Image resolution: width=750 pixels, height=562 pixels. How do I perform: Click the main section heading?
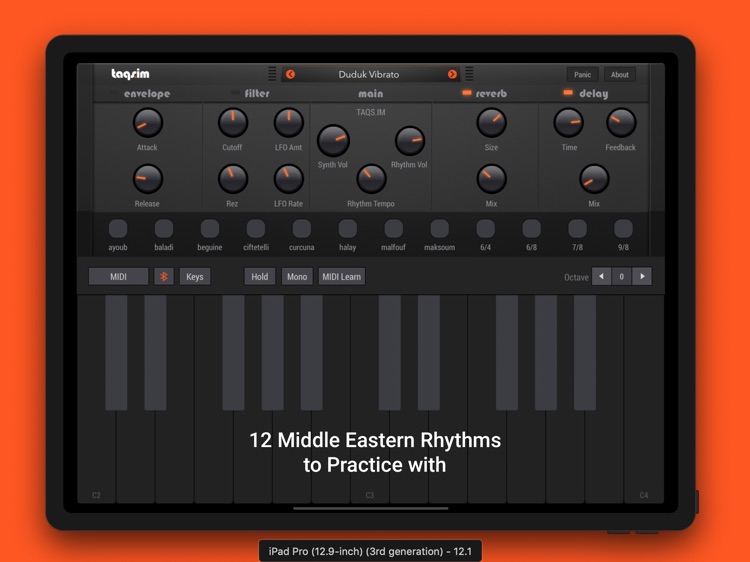[x=371, y=93]
